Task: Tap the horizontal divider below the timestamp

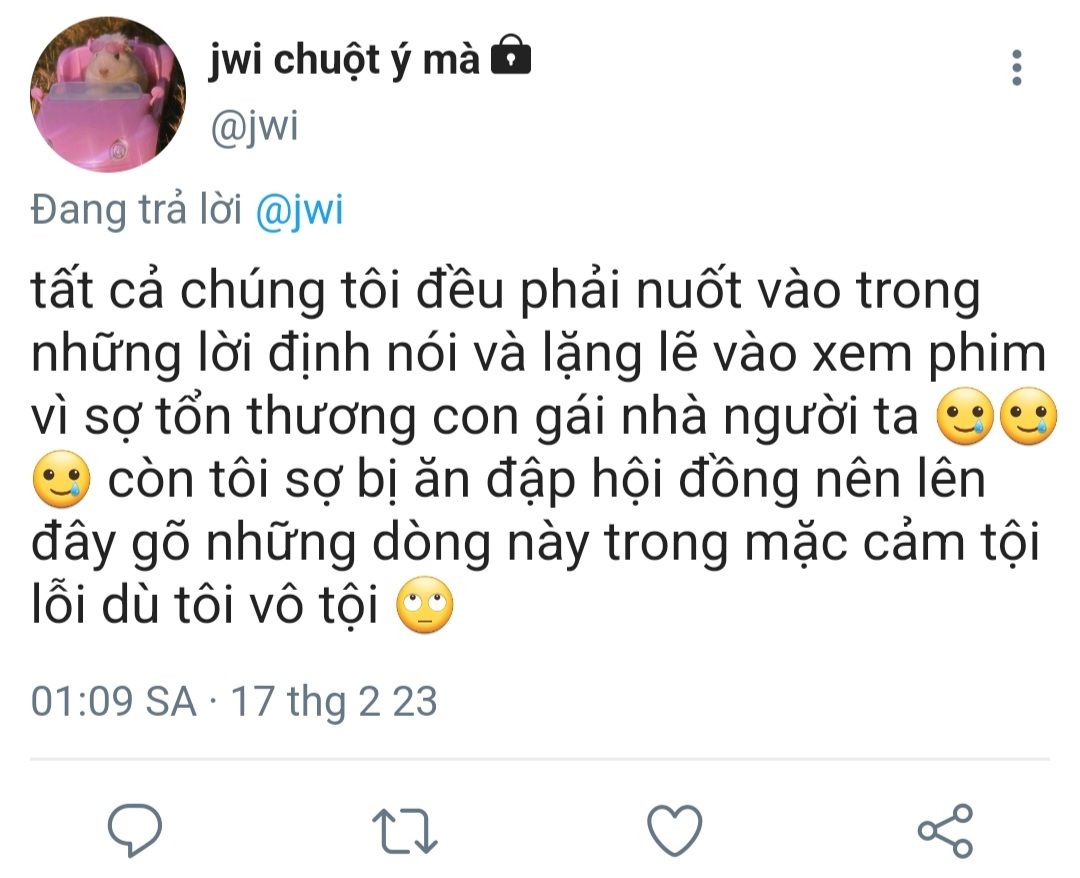Action: pos(540,760)
